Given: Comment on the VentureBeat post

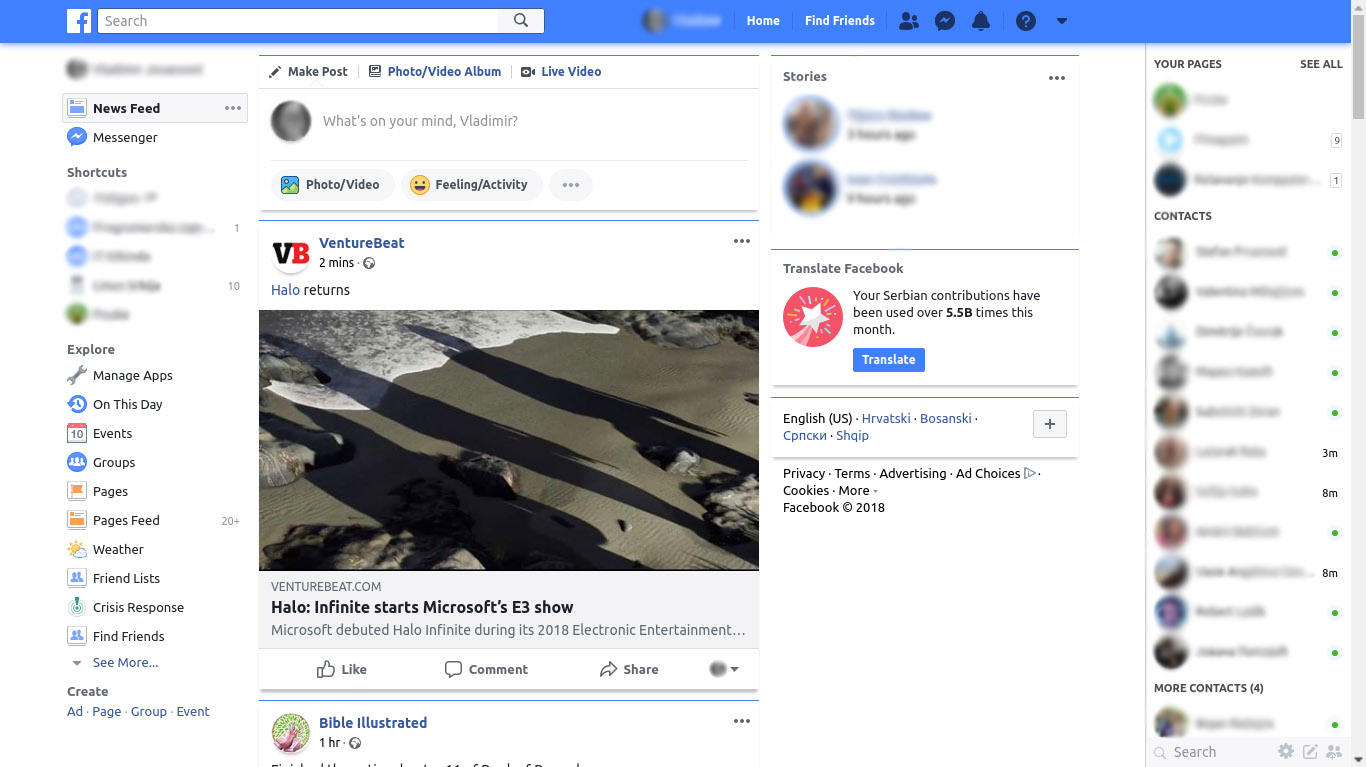Looking at the screenshot, I should [x=486, y=669].
